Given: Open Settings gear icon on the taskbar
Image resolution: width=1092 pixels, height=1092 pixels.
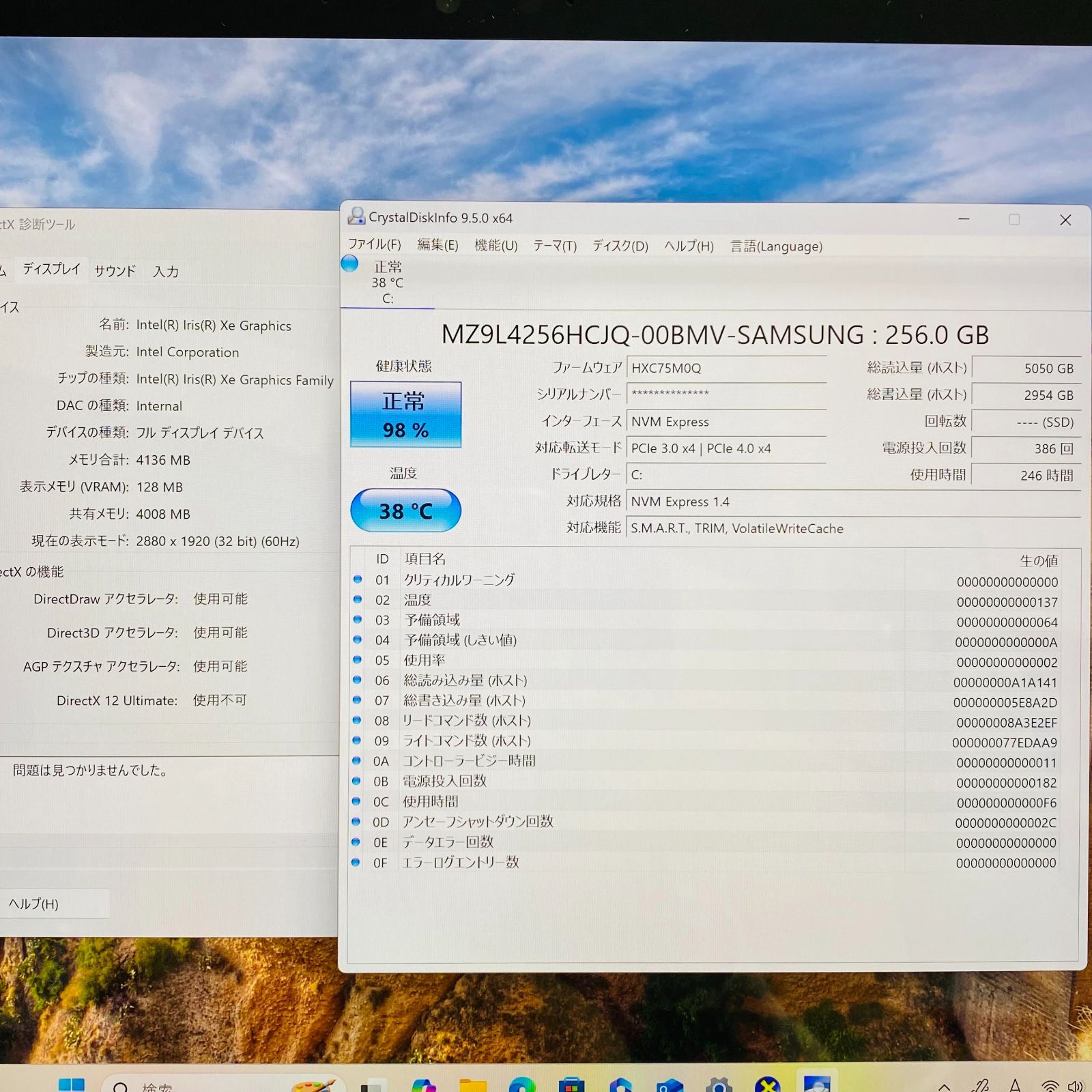Looking at the screenshot, I should [x=719, y=1084].
